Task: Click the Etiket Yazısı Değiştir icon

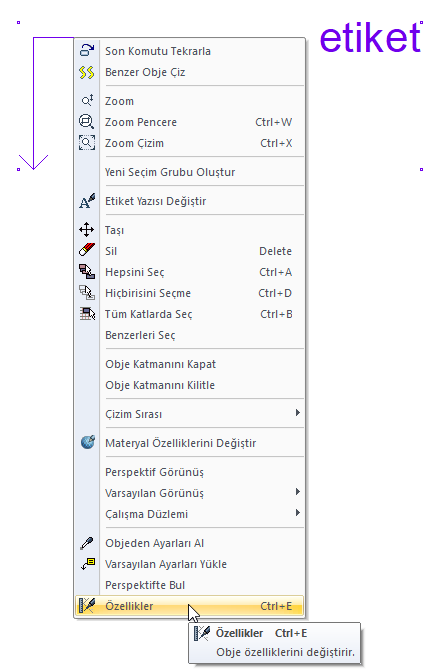Action: (x=86, y=201)
